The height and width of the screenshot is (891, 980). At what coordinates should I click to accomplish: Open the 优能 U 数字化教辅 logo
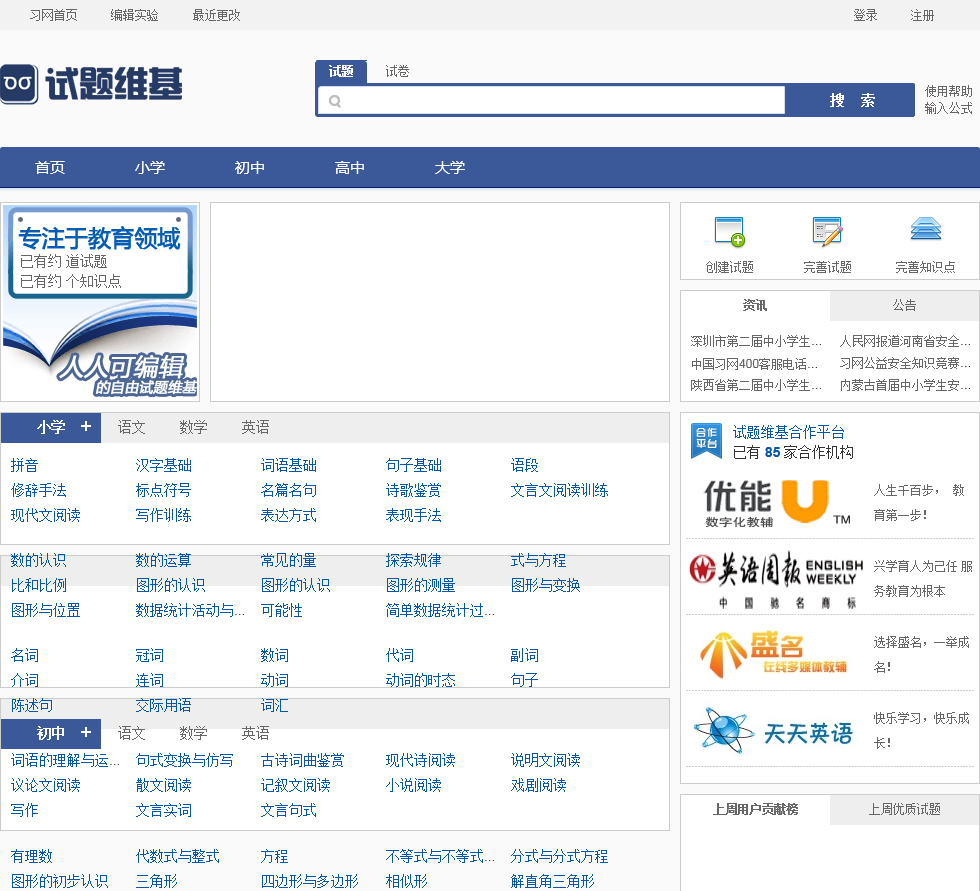(x=778, y=503)
